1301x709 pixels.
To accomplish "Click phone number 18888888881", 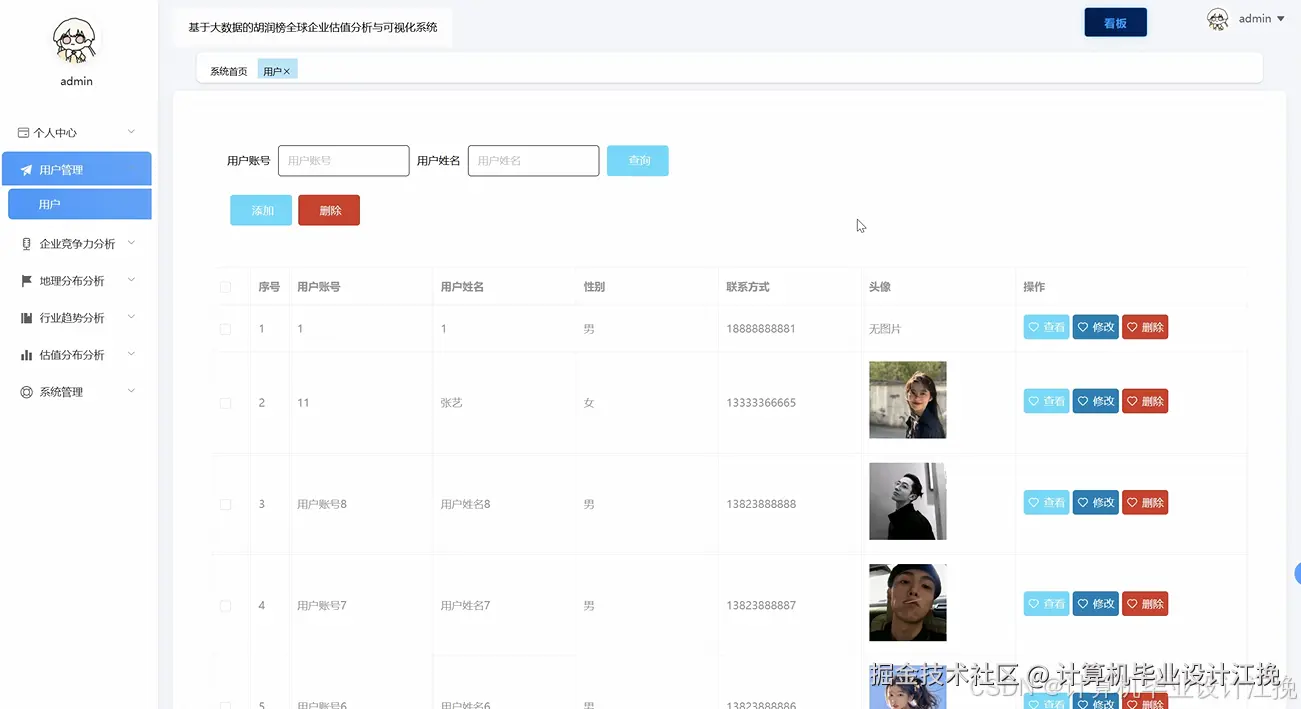I will click(x=761, y=329).
